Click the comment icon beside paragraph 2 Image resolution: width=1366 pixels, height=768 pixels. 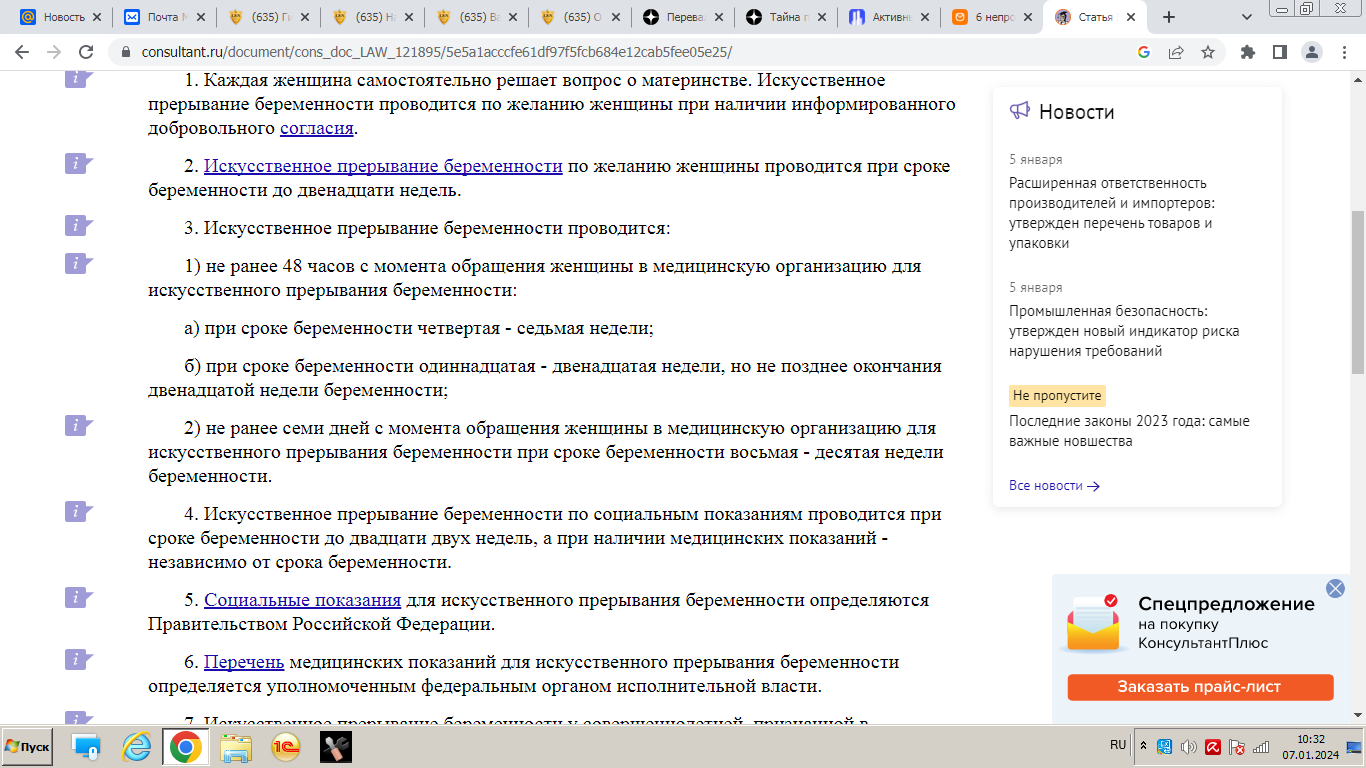click(x=78, y=164)
